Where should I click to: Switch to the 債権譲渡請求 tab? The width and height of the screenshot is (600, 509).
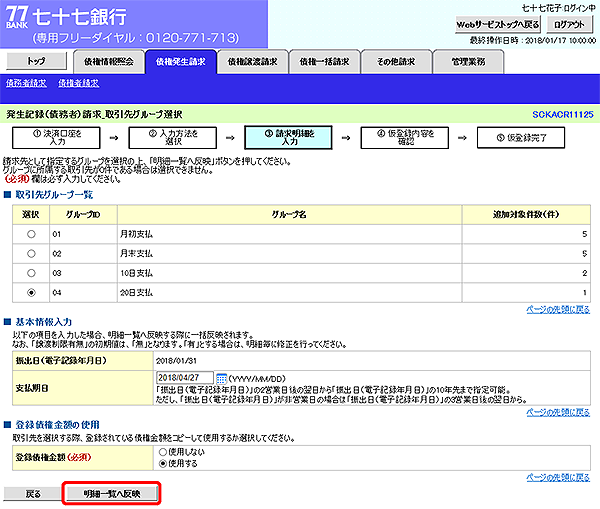click(x=253, y=62)
